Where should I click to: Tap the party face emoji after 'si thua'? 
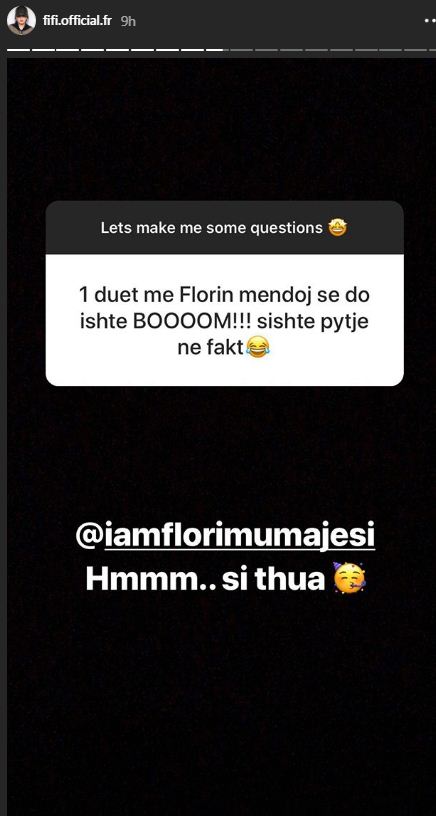pos(350,579)
